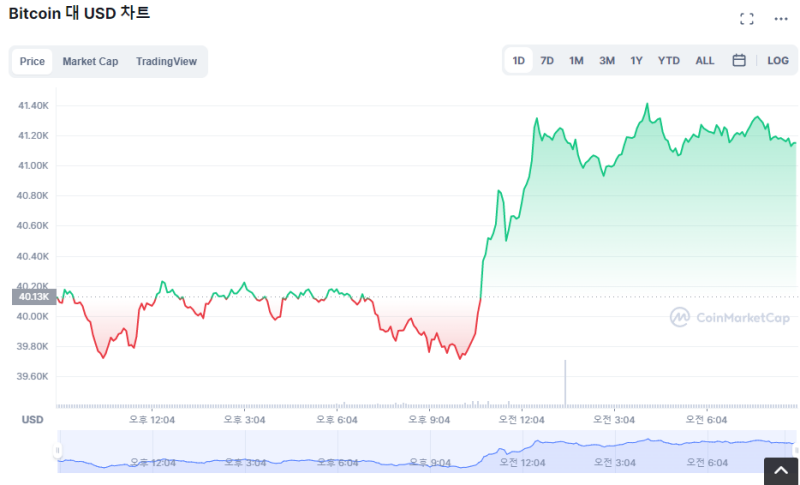The image size is (800, 485).
Task: Select the Price tab
Action: (32, 61)
